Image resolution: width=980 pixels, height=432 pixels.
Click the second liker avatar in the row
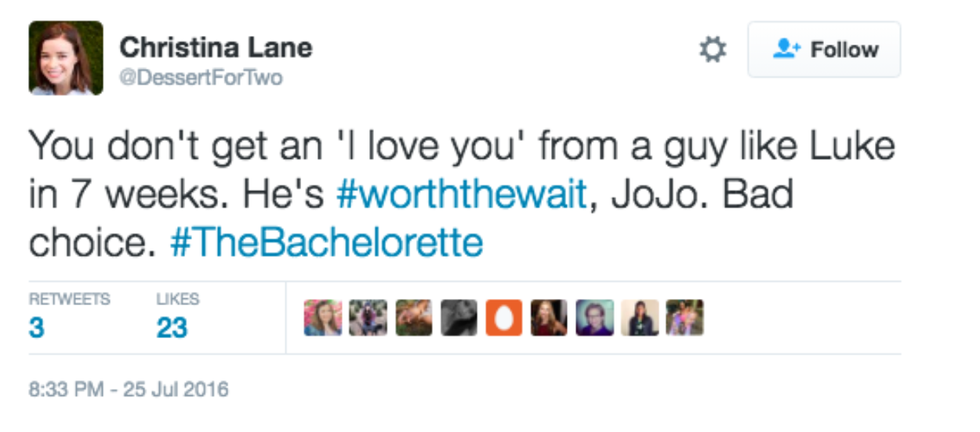click(x=368, y=318)
